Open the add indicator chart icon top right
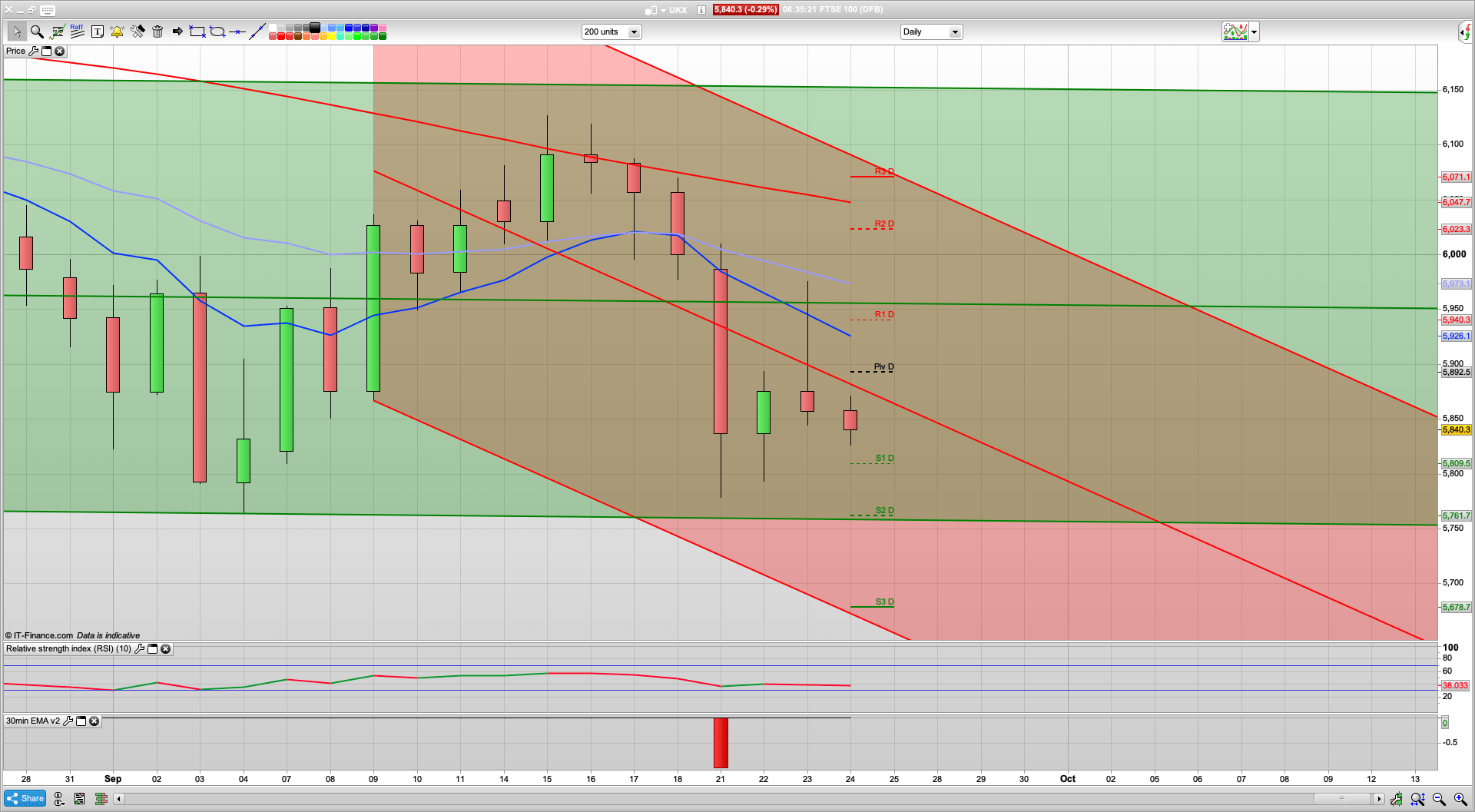 (x=1235, y=31)
